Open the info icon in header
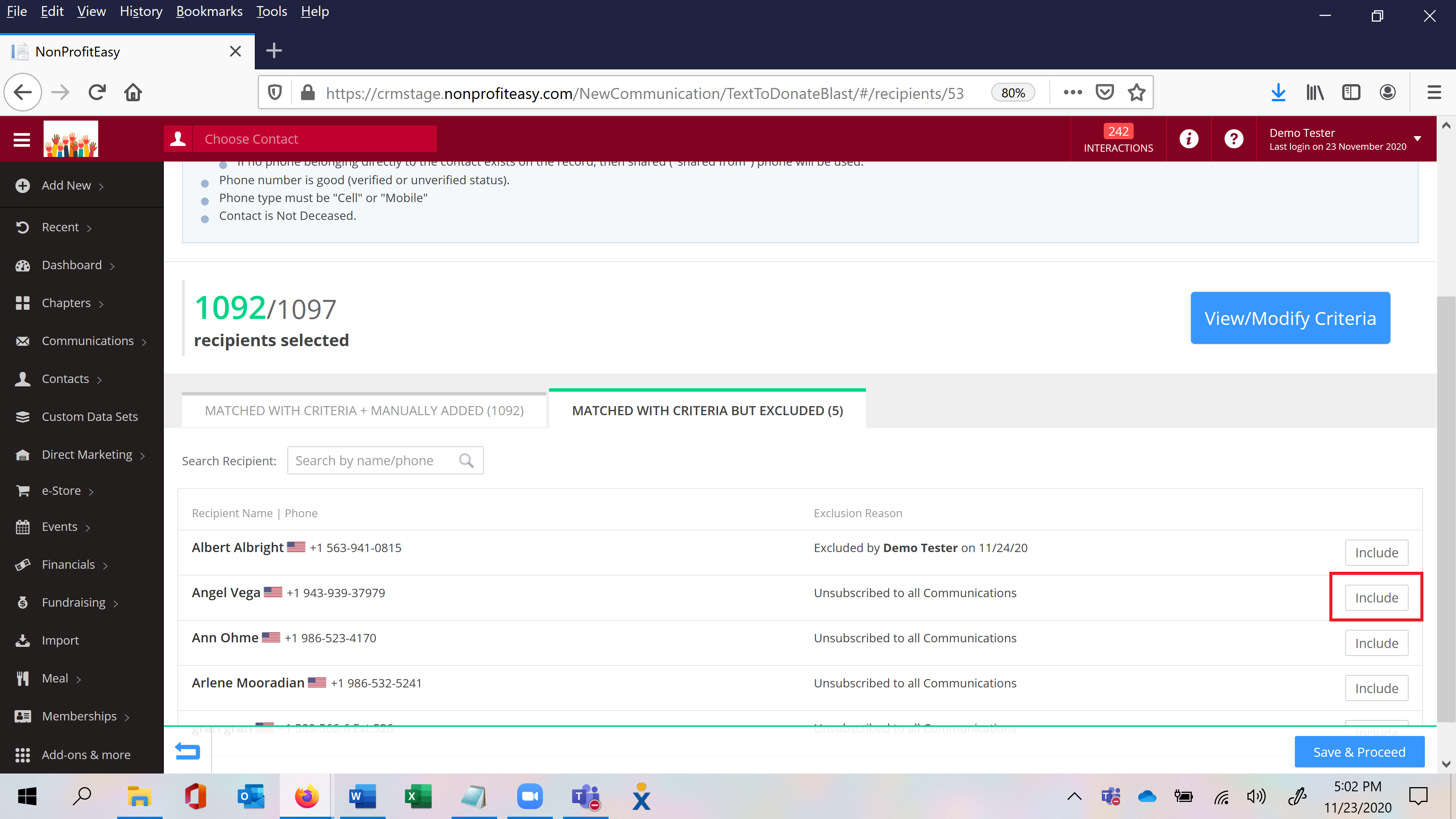1456x819 pixels. (1188, 139)
